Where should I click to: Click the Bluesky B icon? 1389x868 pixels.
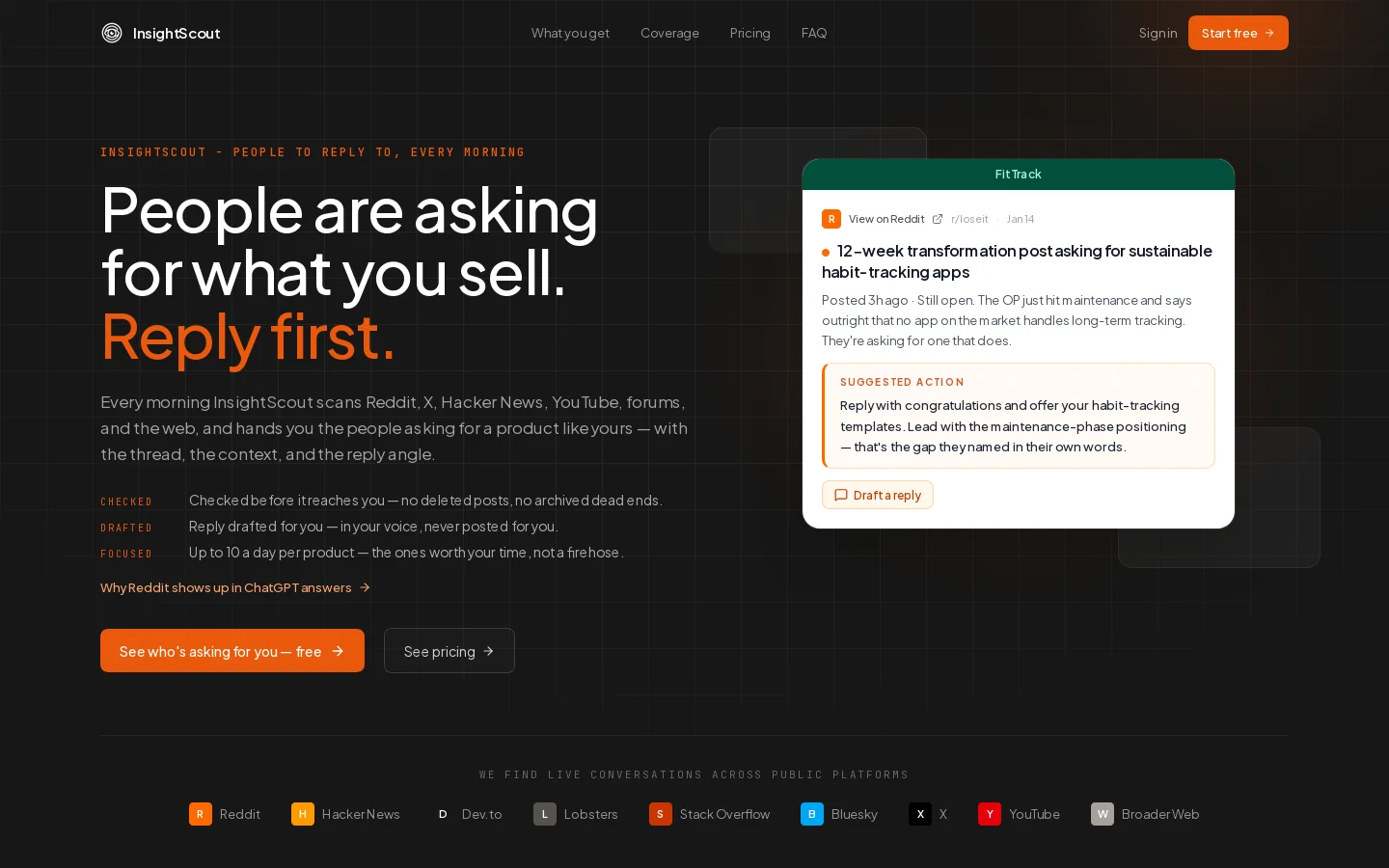[812, 814]
